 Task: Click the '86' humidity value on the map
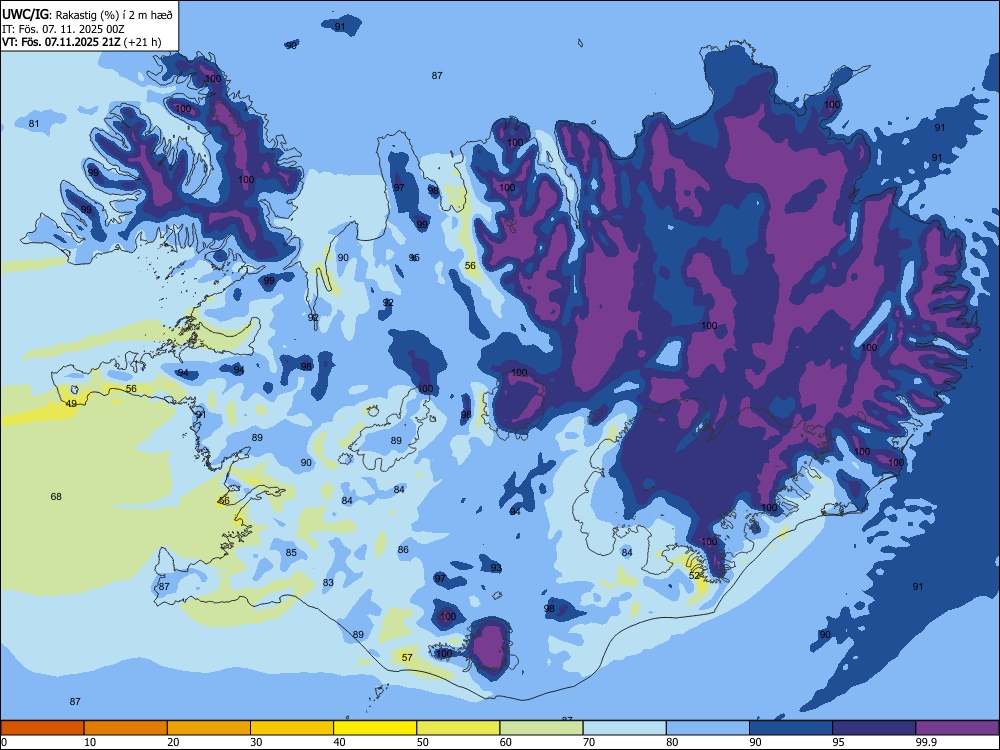[403, 550]
